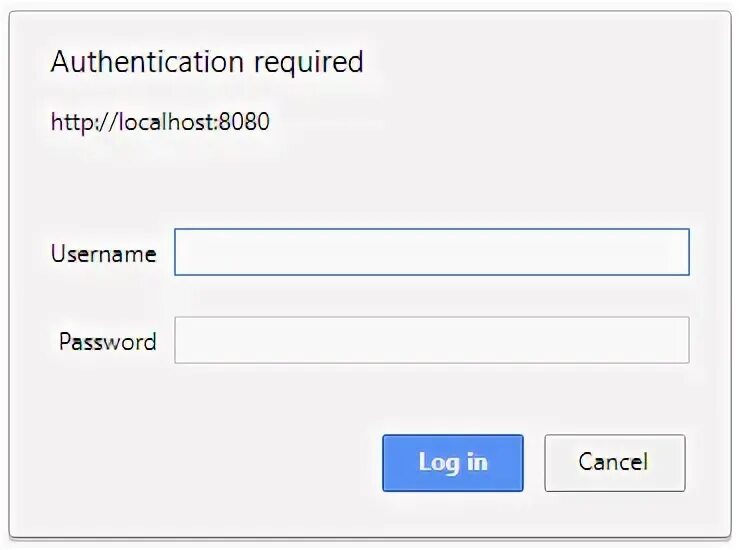The image size is (740, 550).
Task: Click inside the Password text box
Action: point(431,340)
